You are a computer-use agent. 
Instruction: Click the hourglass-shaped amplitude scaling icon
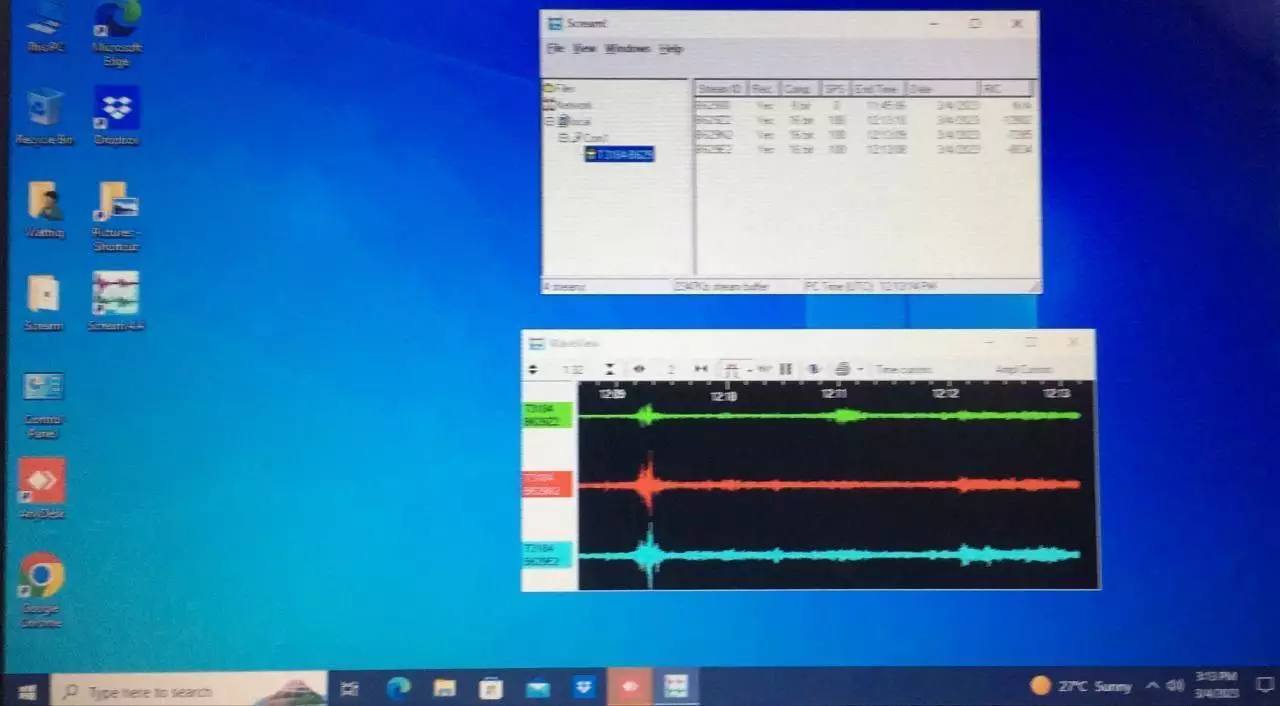coord(609,369)
